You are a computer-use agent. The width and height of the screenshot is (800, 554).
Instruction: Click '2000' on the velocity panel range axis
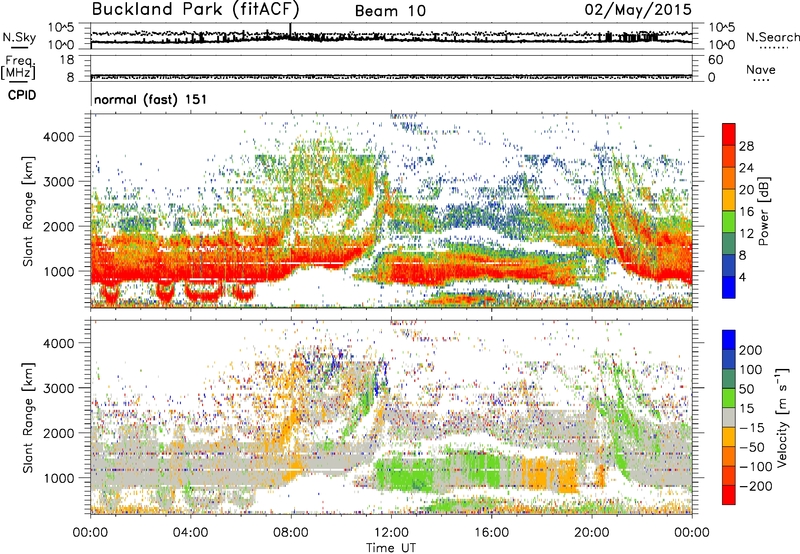[x=58, y=433]
